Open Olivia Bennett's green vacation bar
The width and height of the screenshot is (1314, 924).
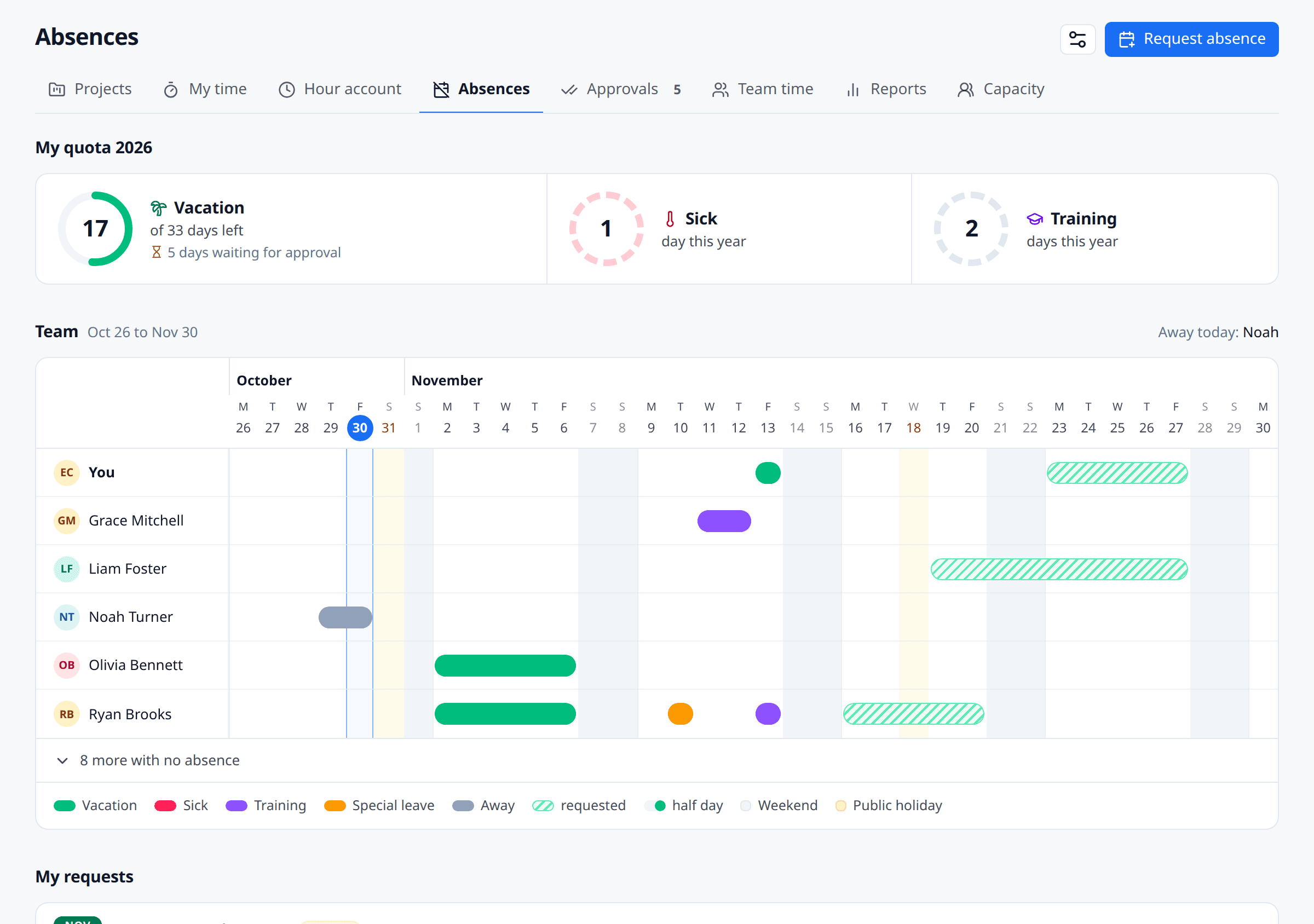pos(505,666)
